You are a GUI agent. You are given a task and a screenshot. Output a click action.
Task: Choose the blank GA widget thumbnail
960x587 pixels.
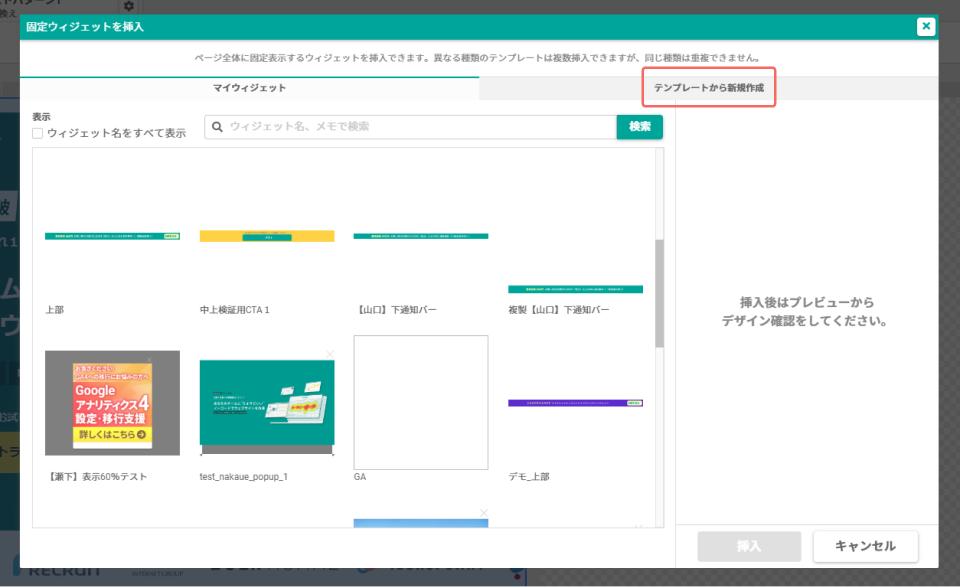[421, 402]
